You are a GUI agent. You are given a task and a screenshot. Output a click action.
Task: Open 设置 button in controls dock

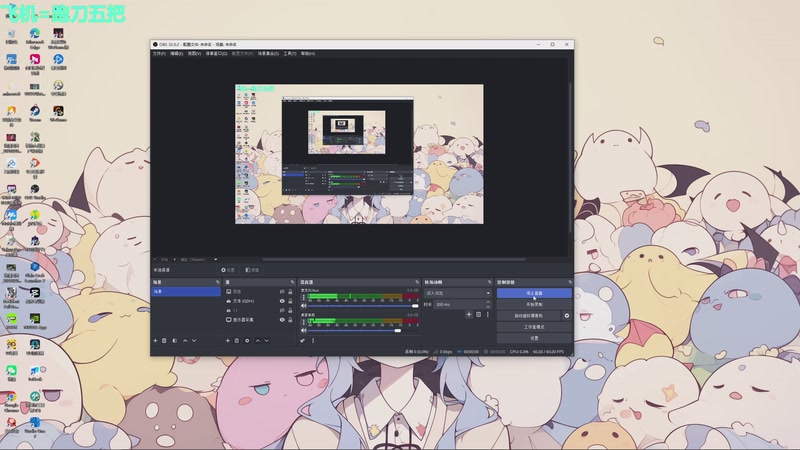(x=534, y=338)
